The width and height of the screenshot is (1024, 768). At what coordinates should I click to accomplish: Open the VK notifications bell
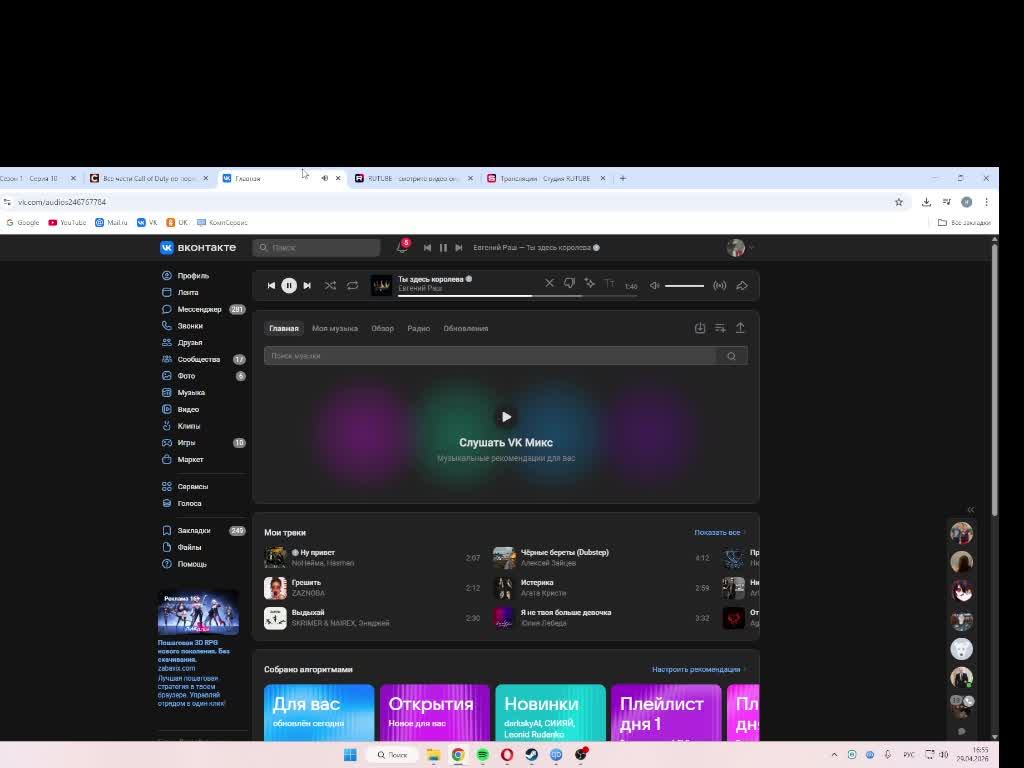coord(402,247)
